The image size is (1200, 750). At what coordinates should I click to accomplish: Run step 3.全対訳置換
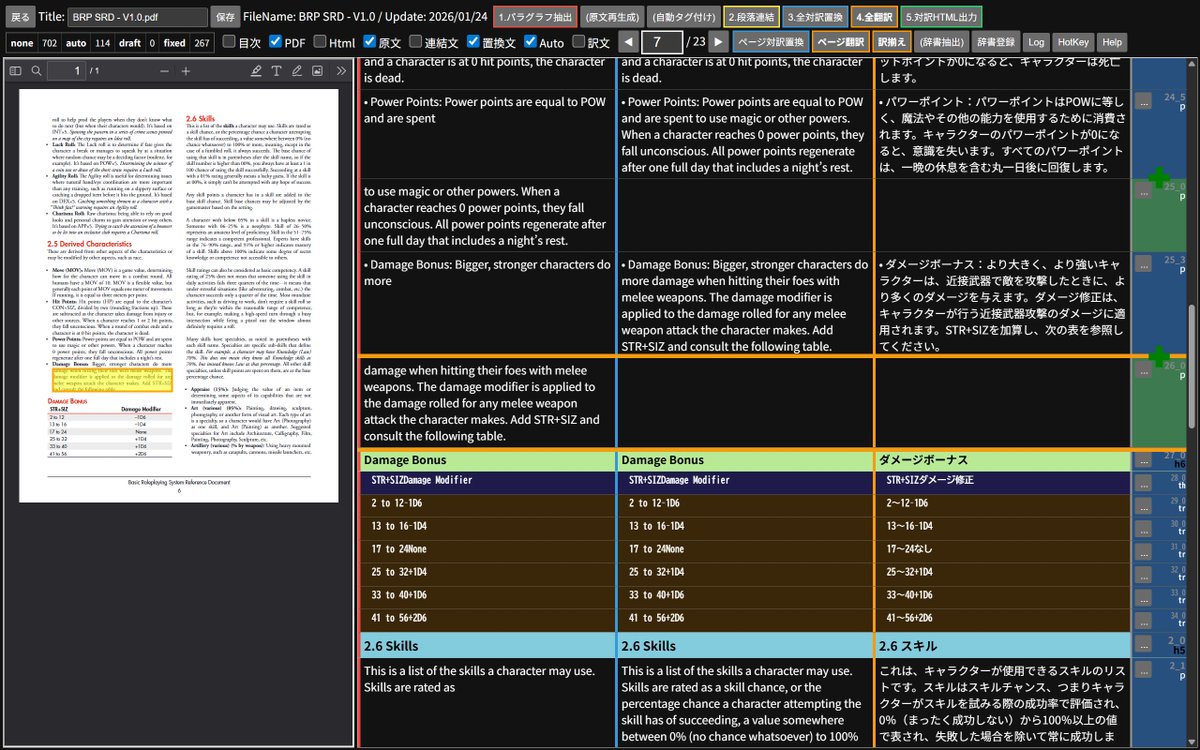click(x=816, y=17)
